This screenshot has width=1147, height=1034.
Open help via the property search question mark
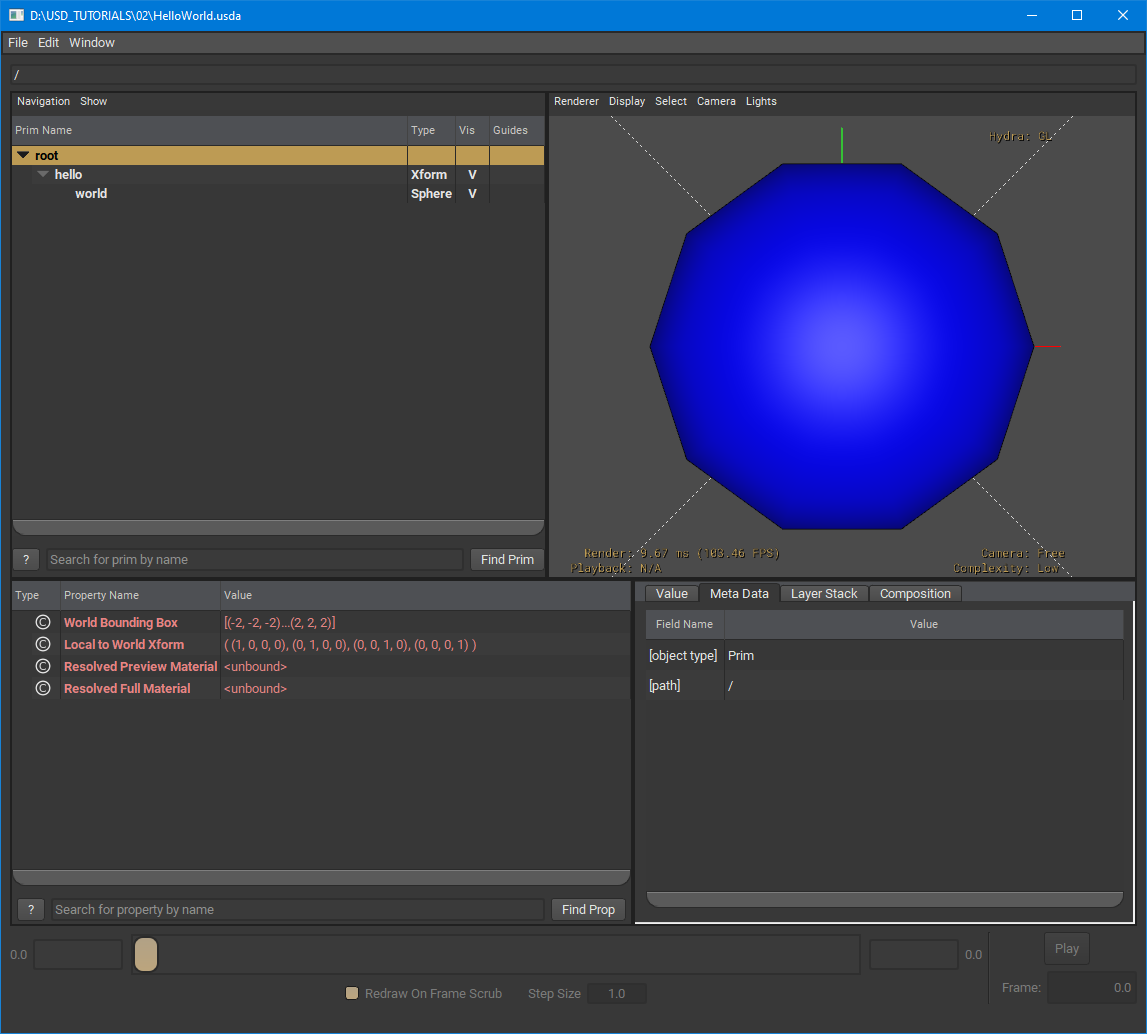pos(30,909)
